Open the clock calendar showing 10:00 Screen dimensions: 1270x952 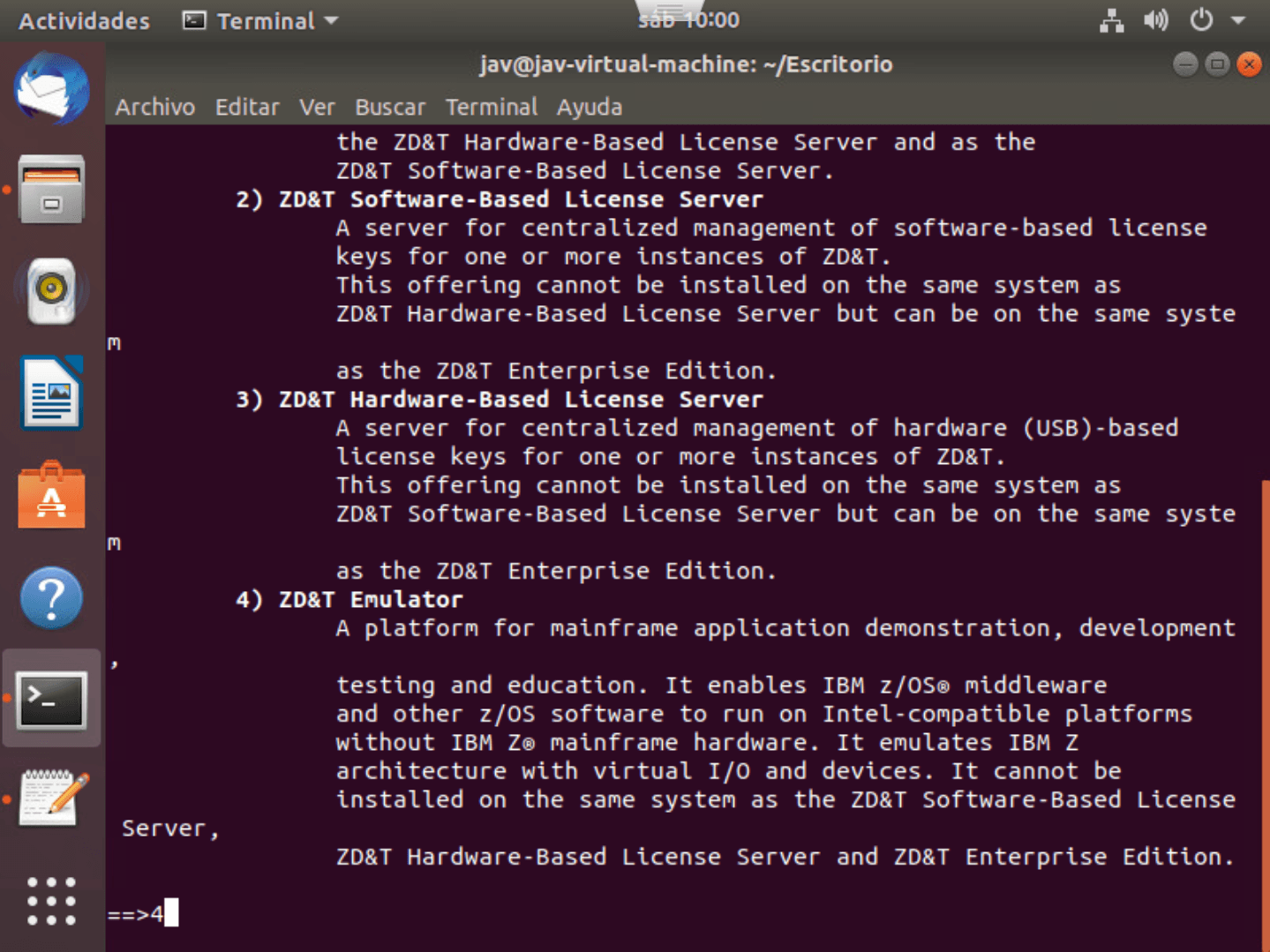[688, 20]
